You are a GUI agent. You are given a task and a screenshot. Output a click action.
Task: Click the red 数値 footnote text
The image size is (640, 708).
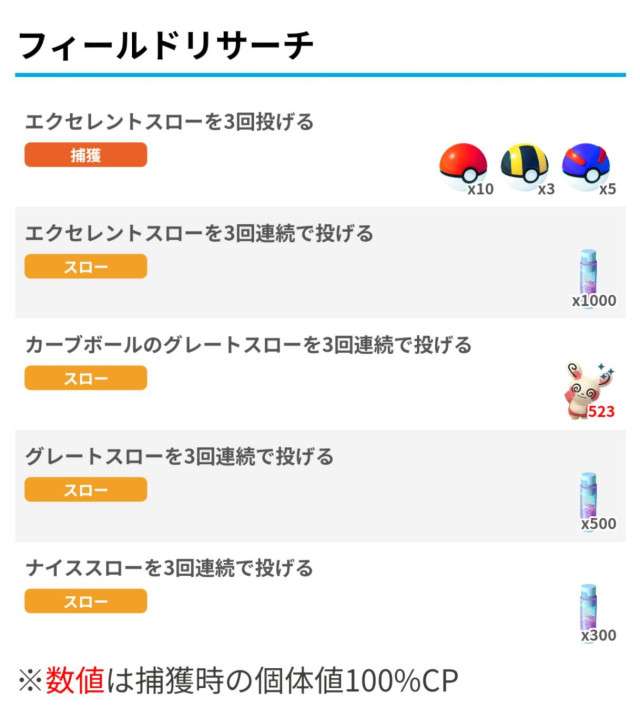point(74,681)
